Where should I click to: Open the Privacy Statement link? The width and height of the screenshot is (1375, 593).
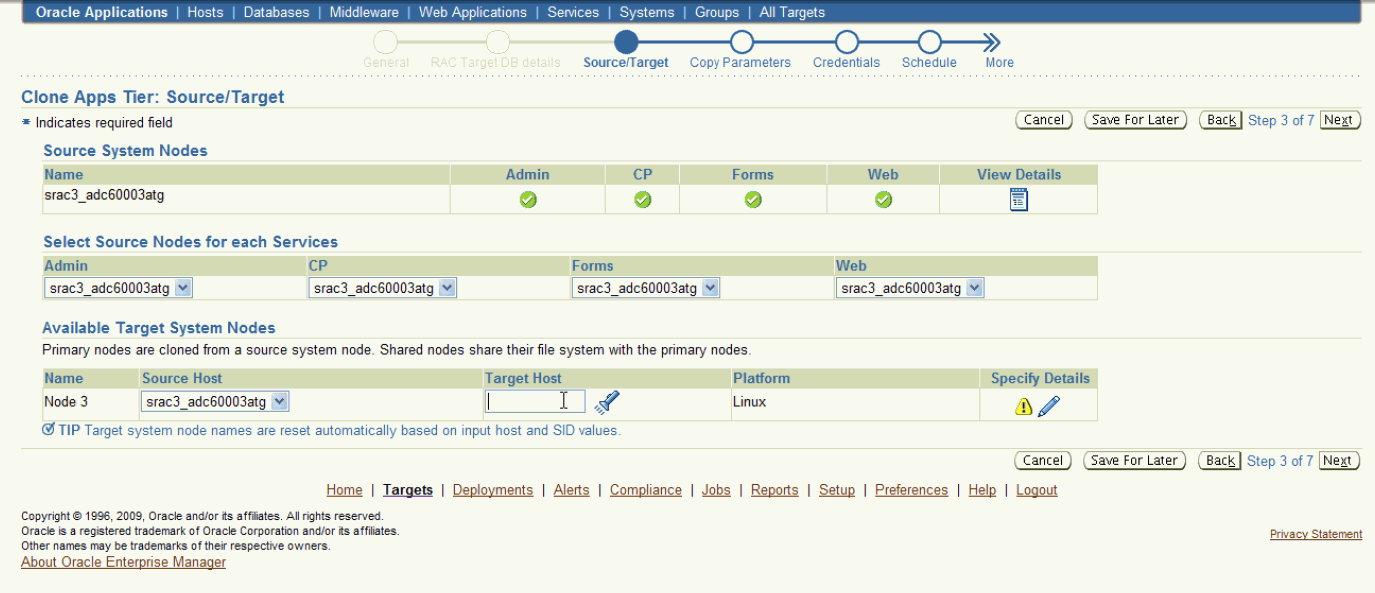[x=1316, y=534]
